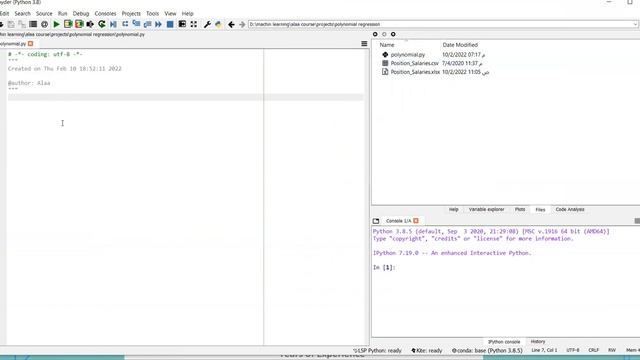Go back with the left arrow icon
This screenshot has width=640, height=360.
click(231, 24)
